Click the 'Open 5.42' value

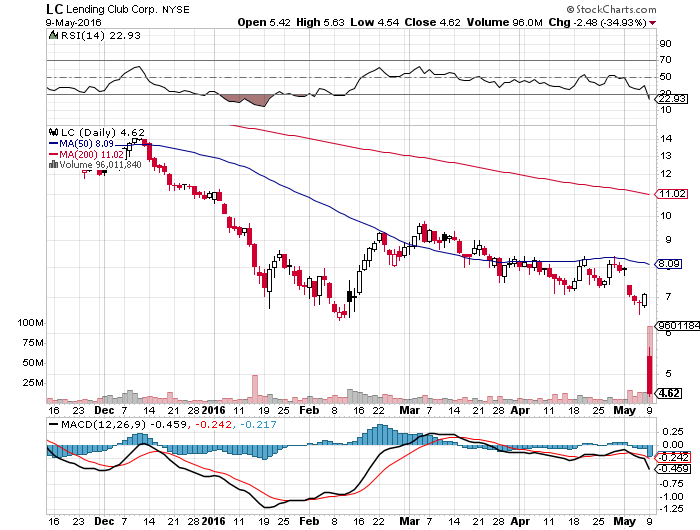click(264, 22)
